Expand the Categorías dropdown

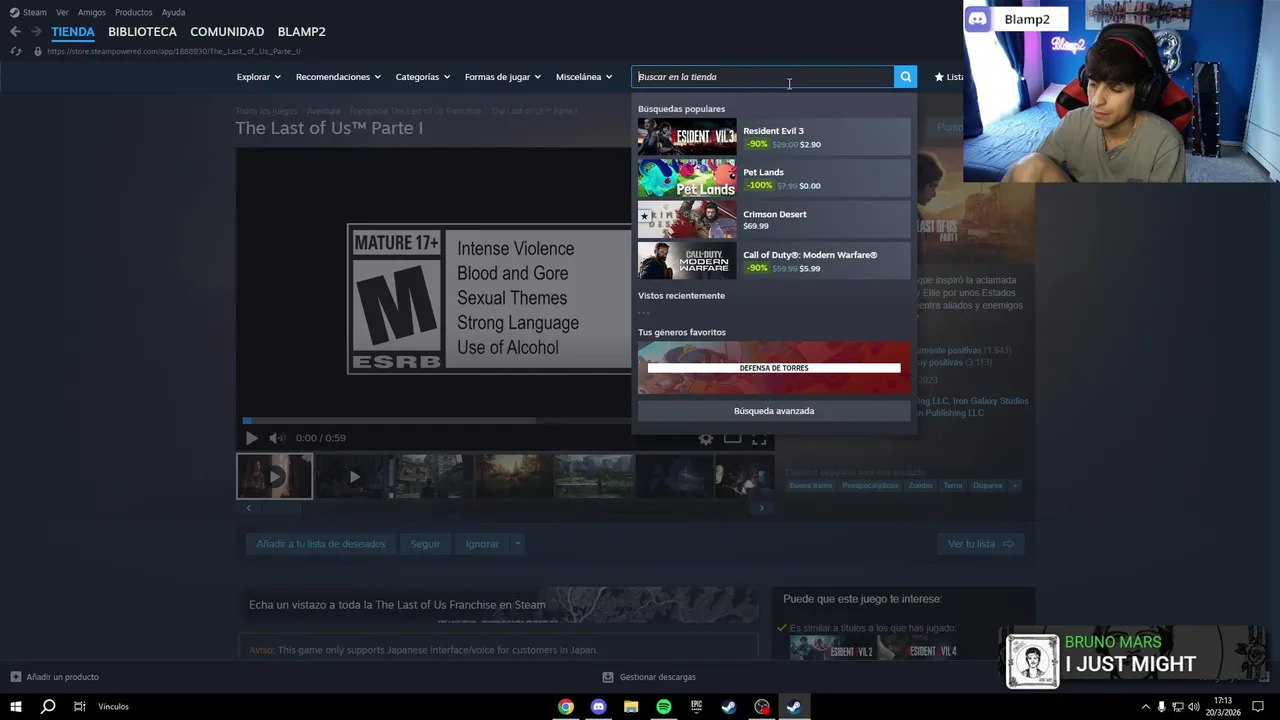(423, 77)
